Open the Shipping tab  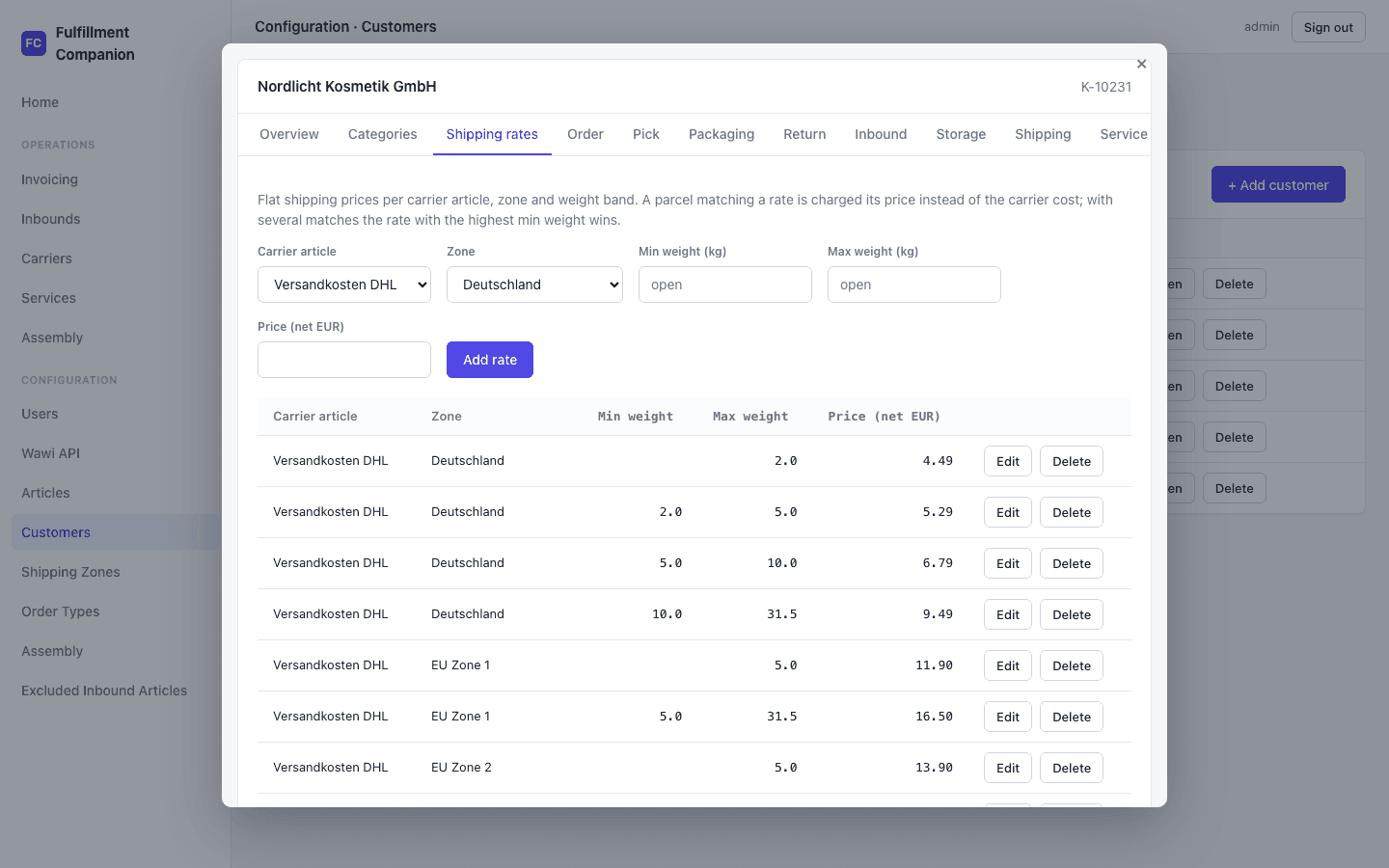pos(1043,134)
